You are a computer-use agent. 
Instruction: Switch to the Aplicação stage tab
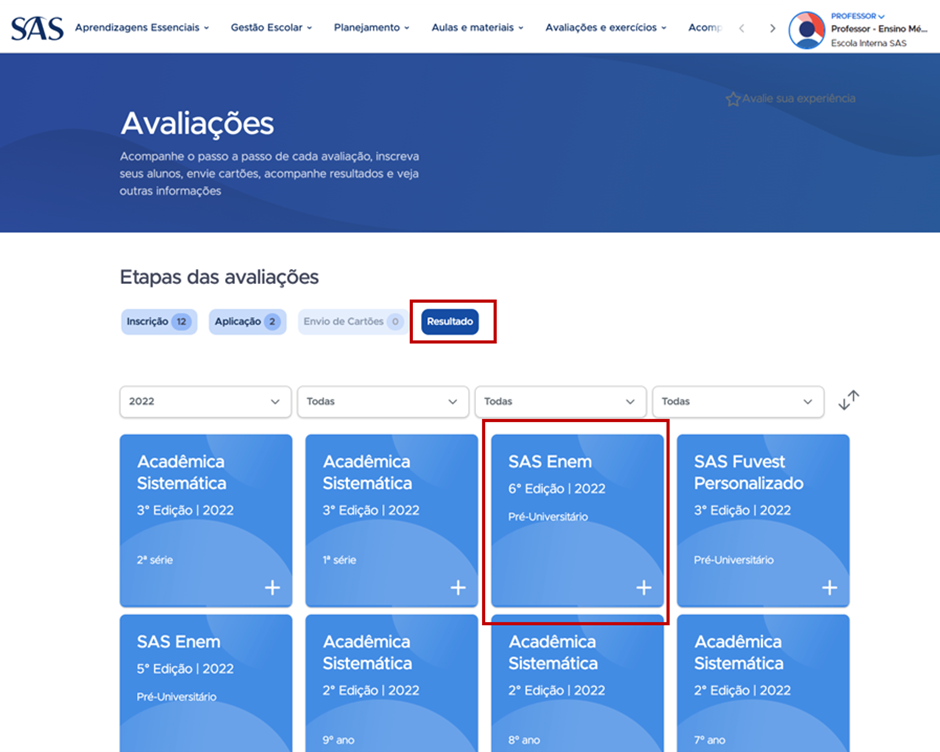(248, 321)
